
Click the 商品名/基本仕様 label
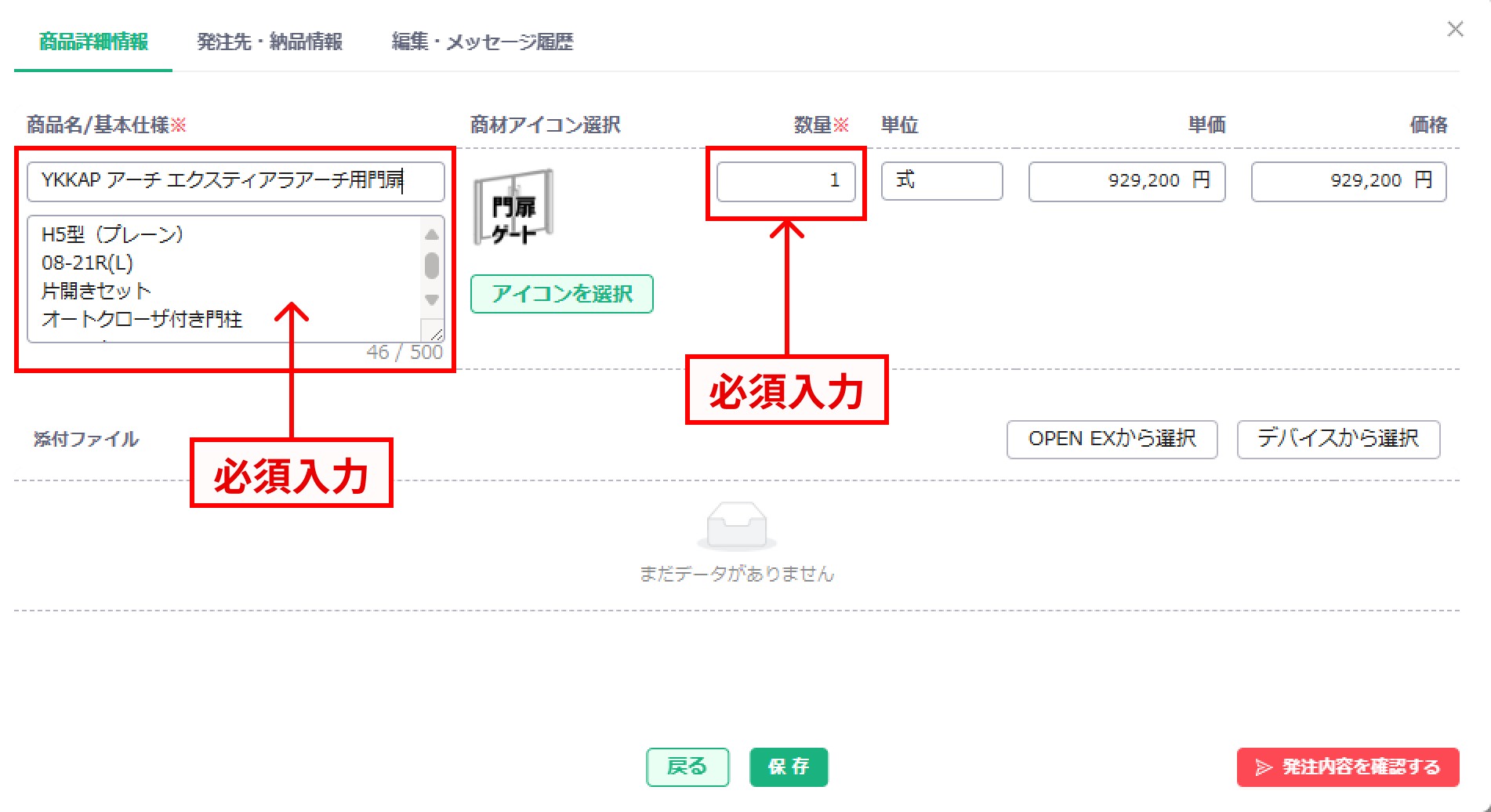(x=98, y=125)
